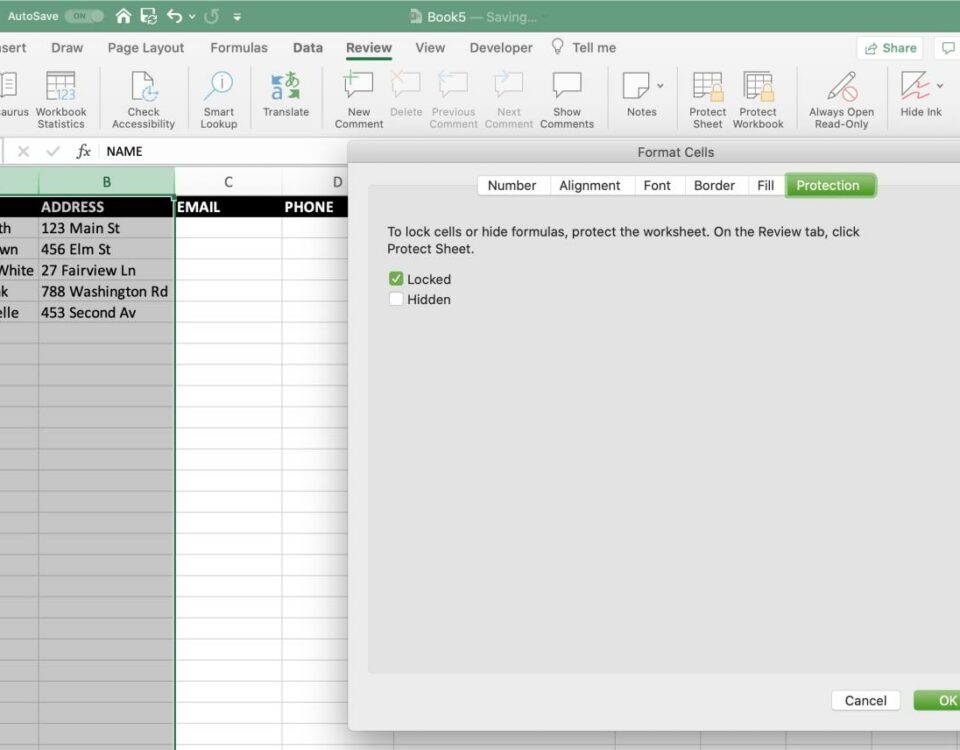This screenshot has width=960, height=750.
Task: Click the formula bar containing NAME
Action: 223,151
